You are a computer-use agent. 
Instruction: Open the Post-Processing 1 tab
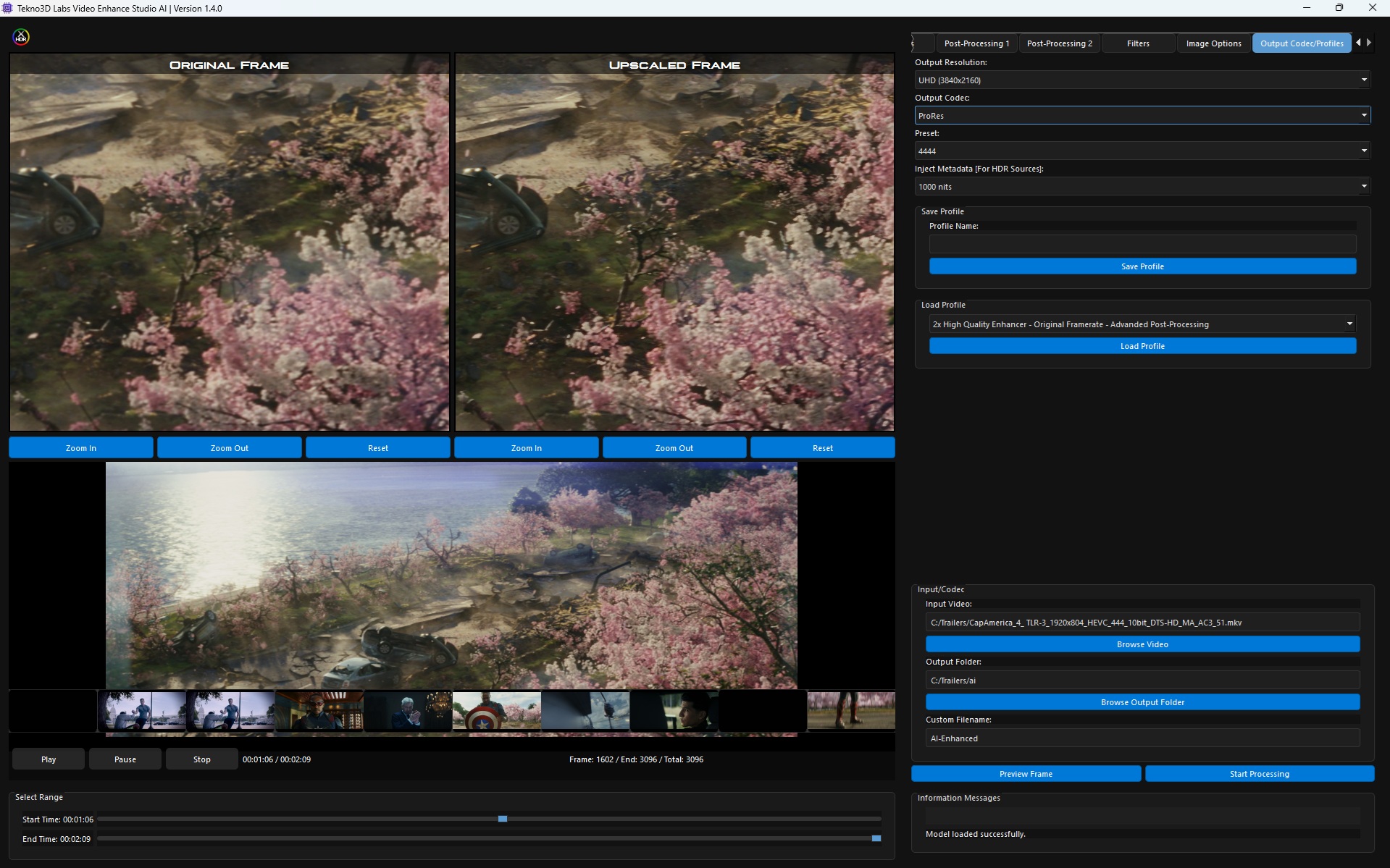(x=976, y=43)
